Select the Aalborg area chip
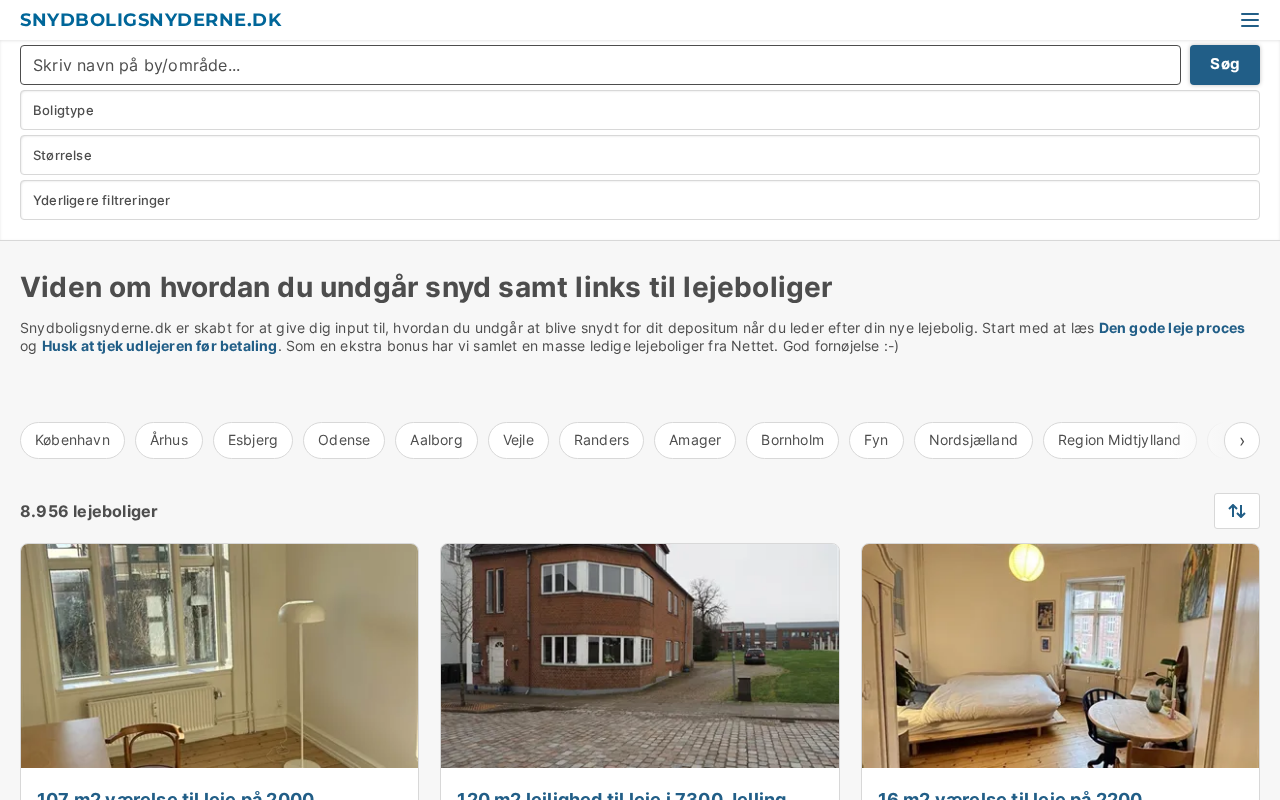 click(436, 440)
